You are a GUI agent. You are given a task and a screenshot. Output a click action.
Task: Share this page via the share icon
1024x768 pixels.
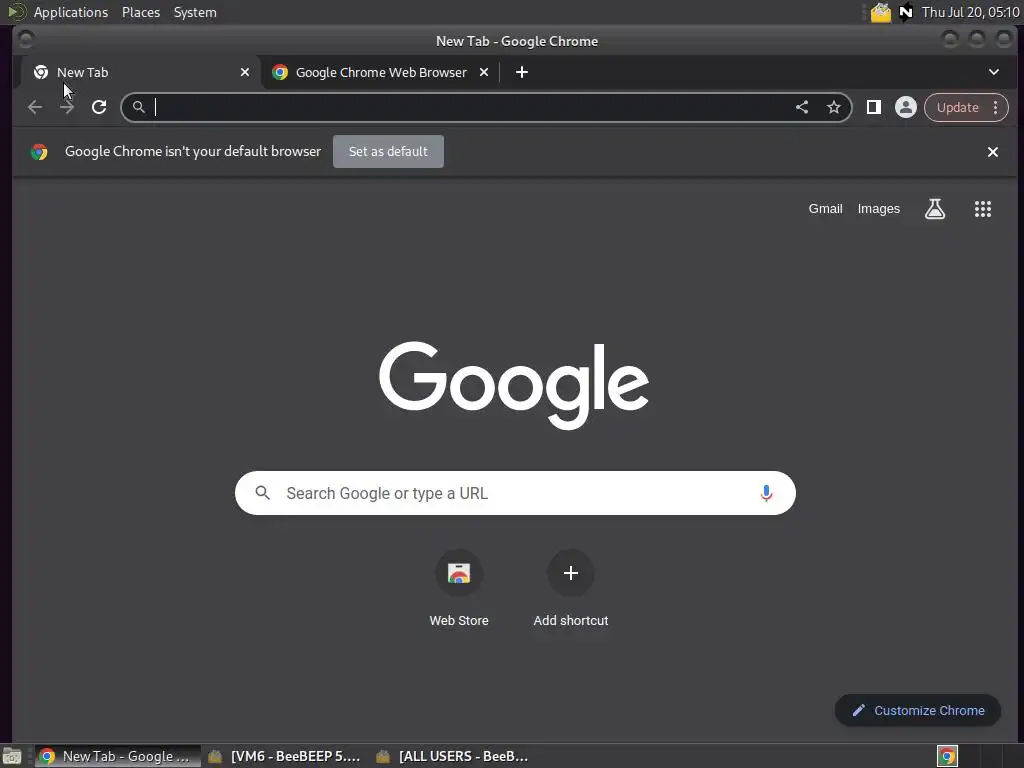(x=802, y=107)
